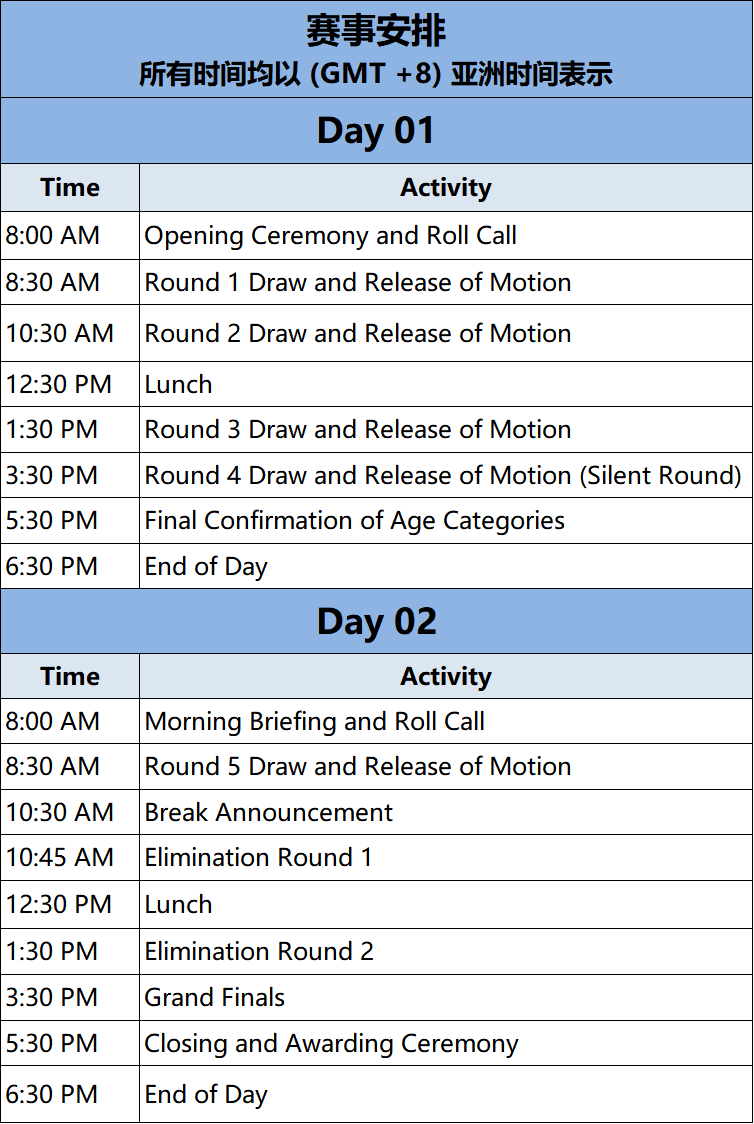
Task: Select Morning Briefing and Roll Call cell
Action: point(446,721)
